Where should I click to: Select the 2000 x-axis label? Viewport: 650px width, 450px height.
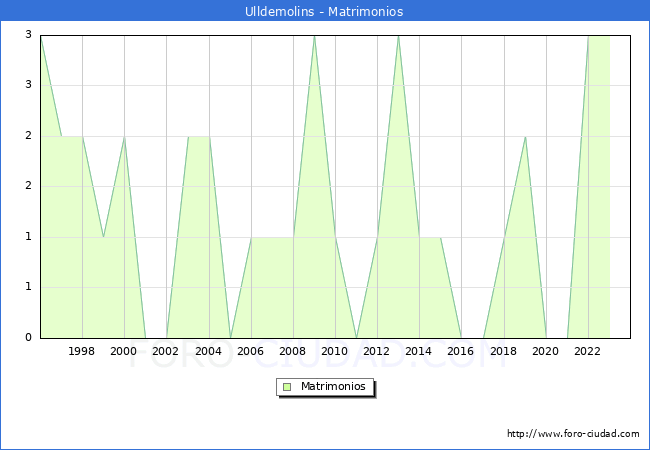click(124, 352)
